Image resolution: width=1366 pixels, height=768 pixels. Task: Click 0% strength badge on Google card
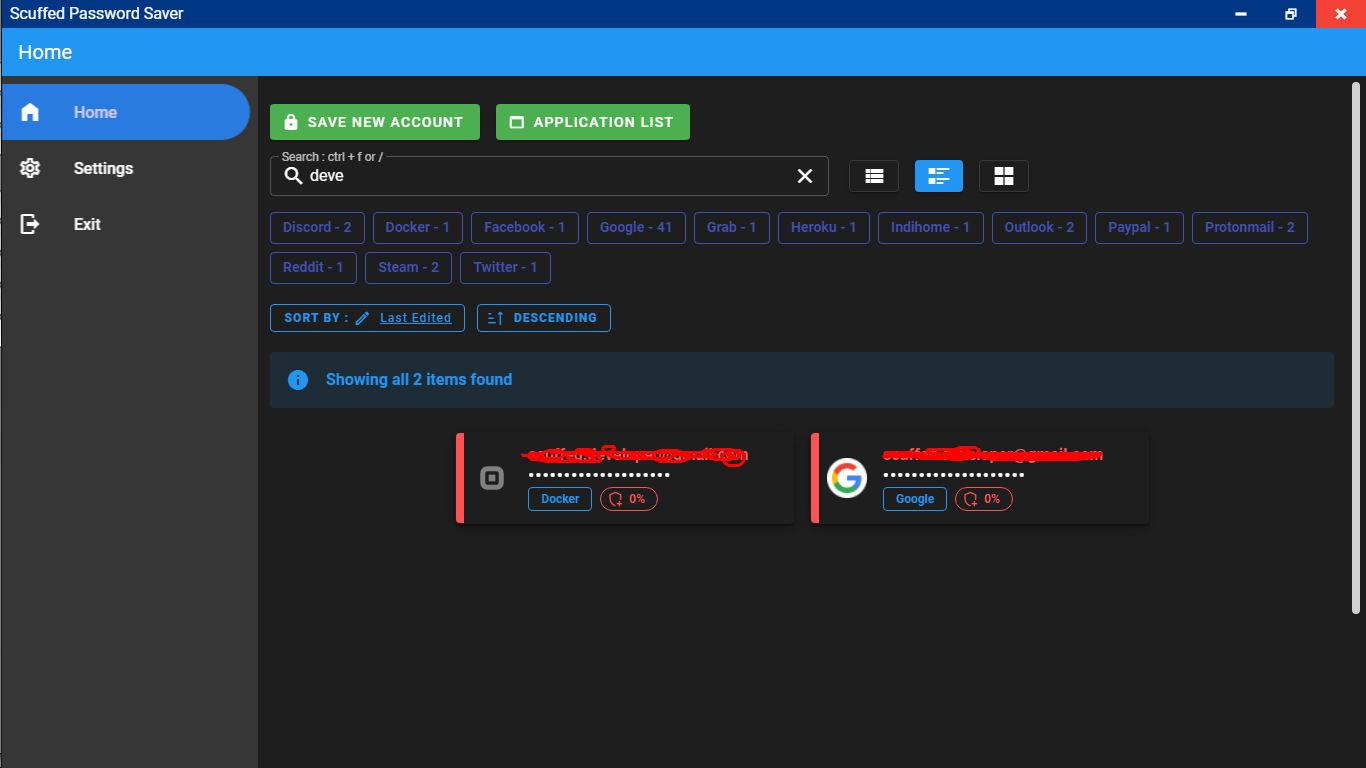984,499
